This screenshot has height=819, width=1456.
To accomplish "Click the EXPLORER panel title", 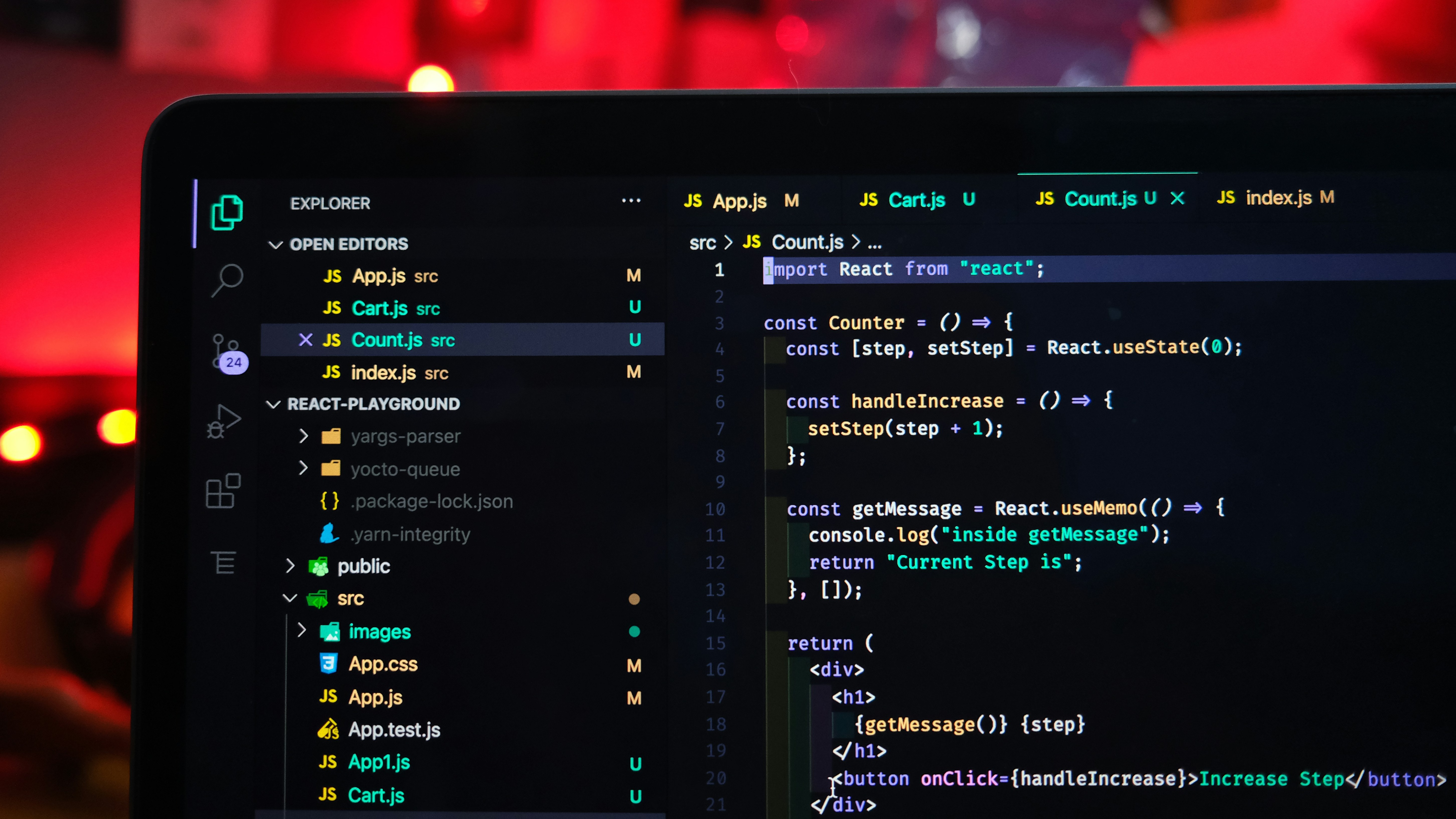I will [330, 203].
